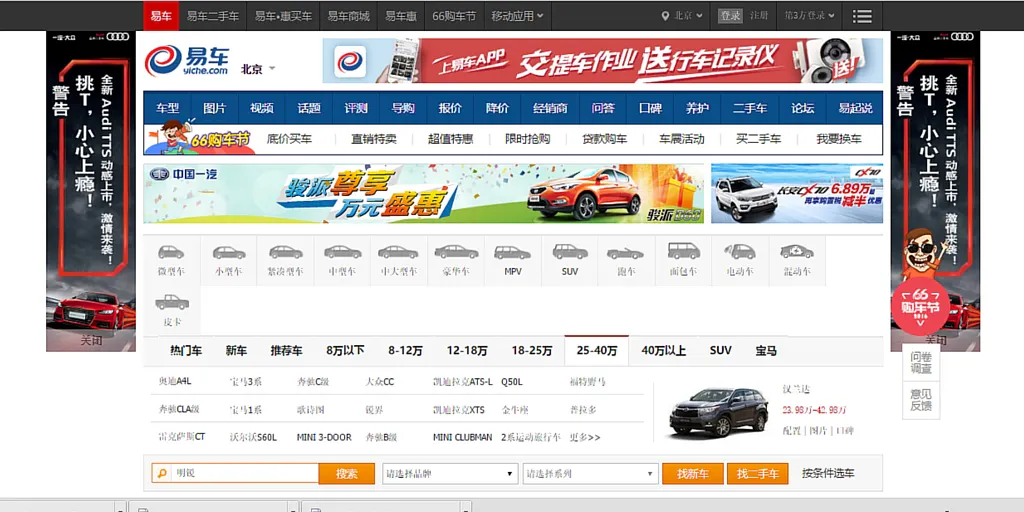Close the left Audi TTS ad via 关闭
Screen dimensions: 1024x512
91,340
